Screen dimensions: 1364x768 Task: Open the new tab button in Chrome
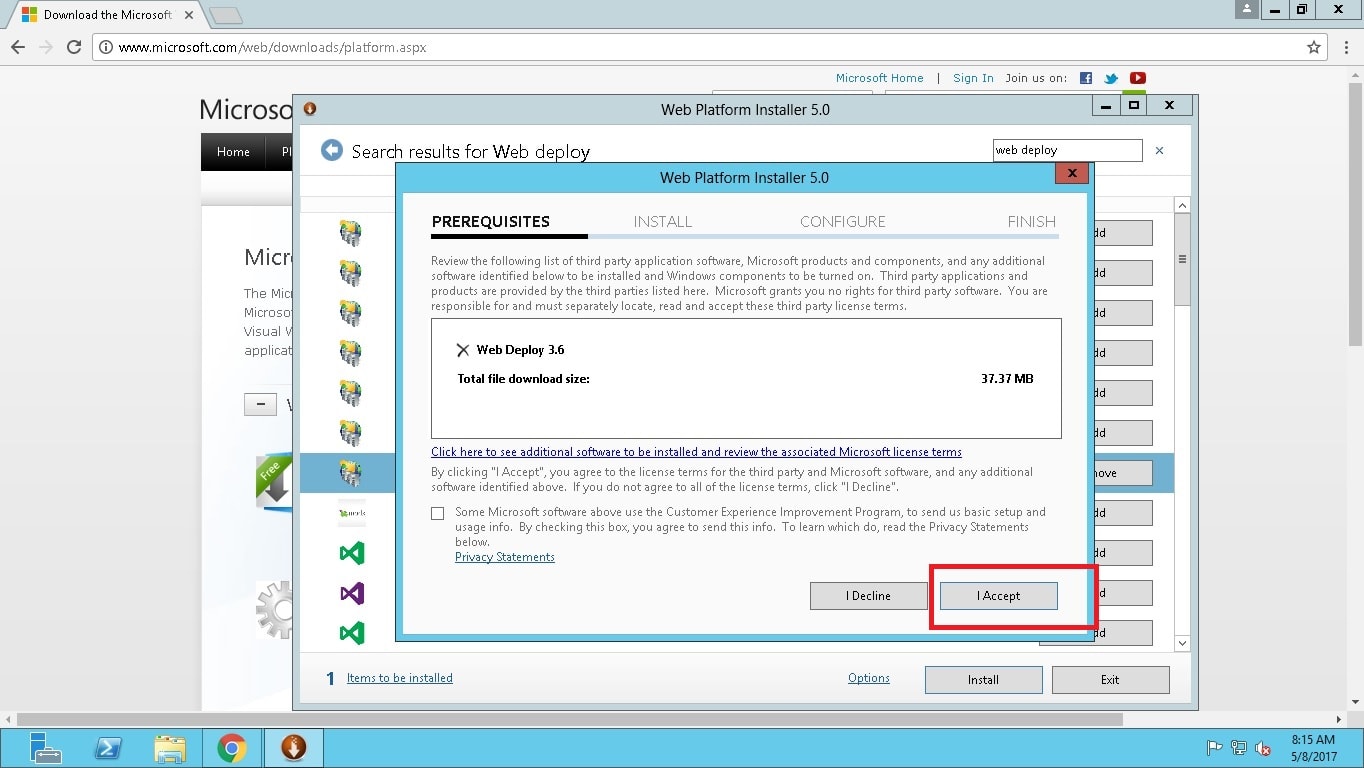point(226,15)
